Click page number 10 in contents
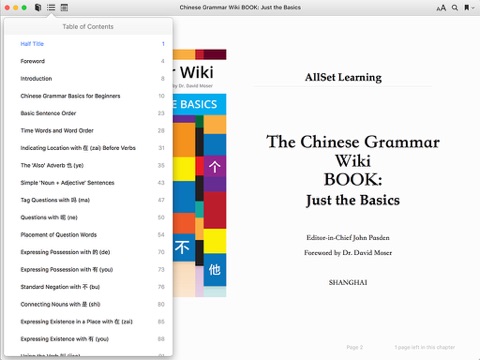This screenshot has width=480, height=360. pyautogui.click(x=161, y=96)
